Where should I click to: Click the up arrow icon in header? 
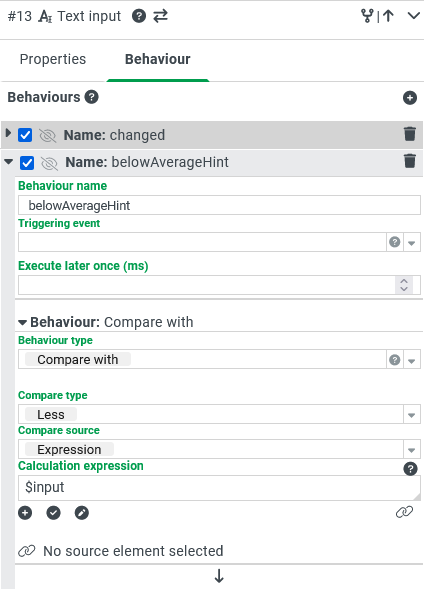(388, 16)
